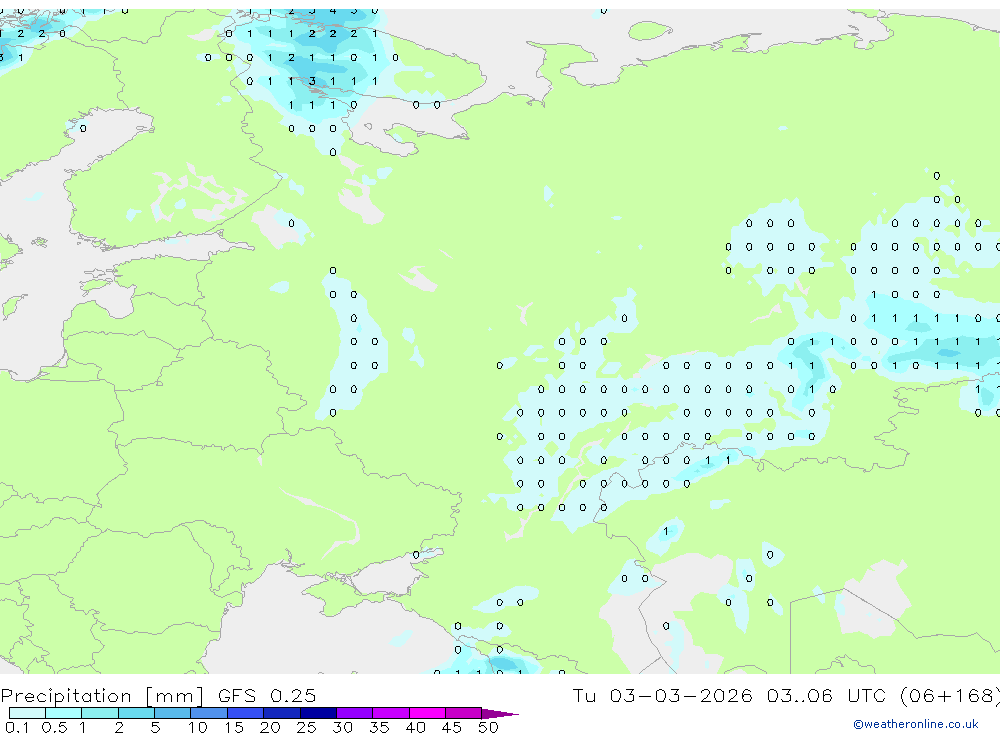
Task: Click the 'Tu 03-03-2026 03..06 UTC' date label
Action: pyautogui.click(x=731, y=695)
